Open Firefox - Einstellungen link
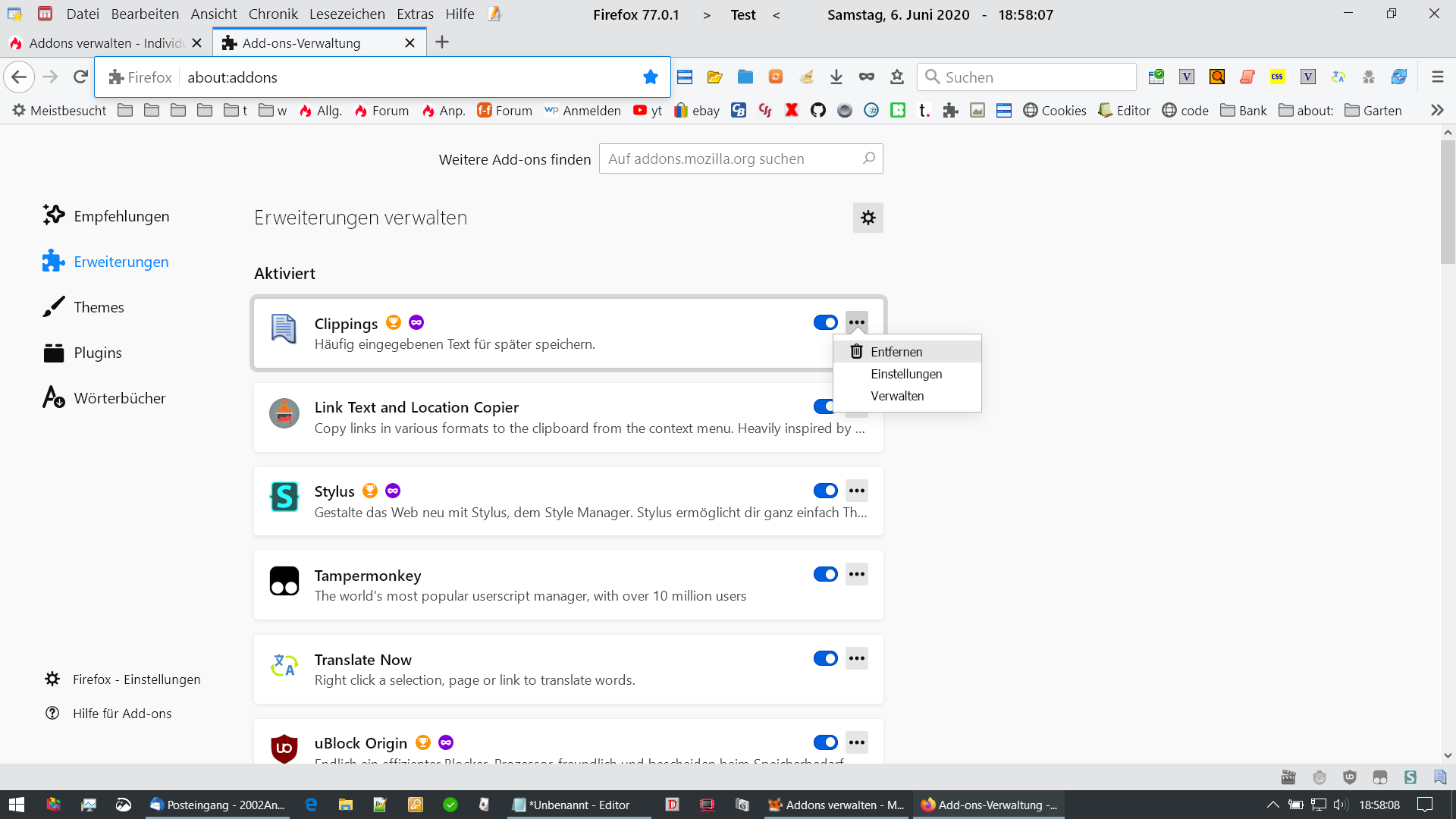The image size is (1456, 819). point(136,679)
